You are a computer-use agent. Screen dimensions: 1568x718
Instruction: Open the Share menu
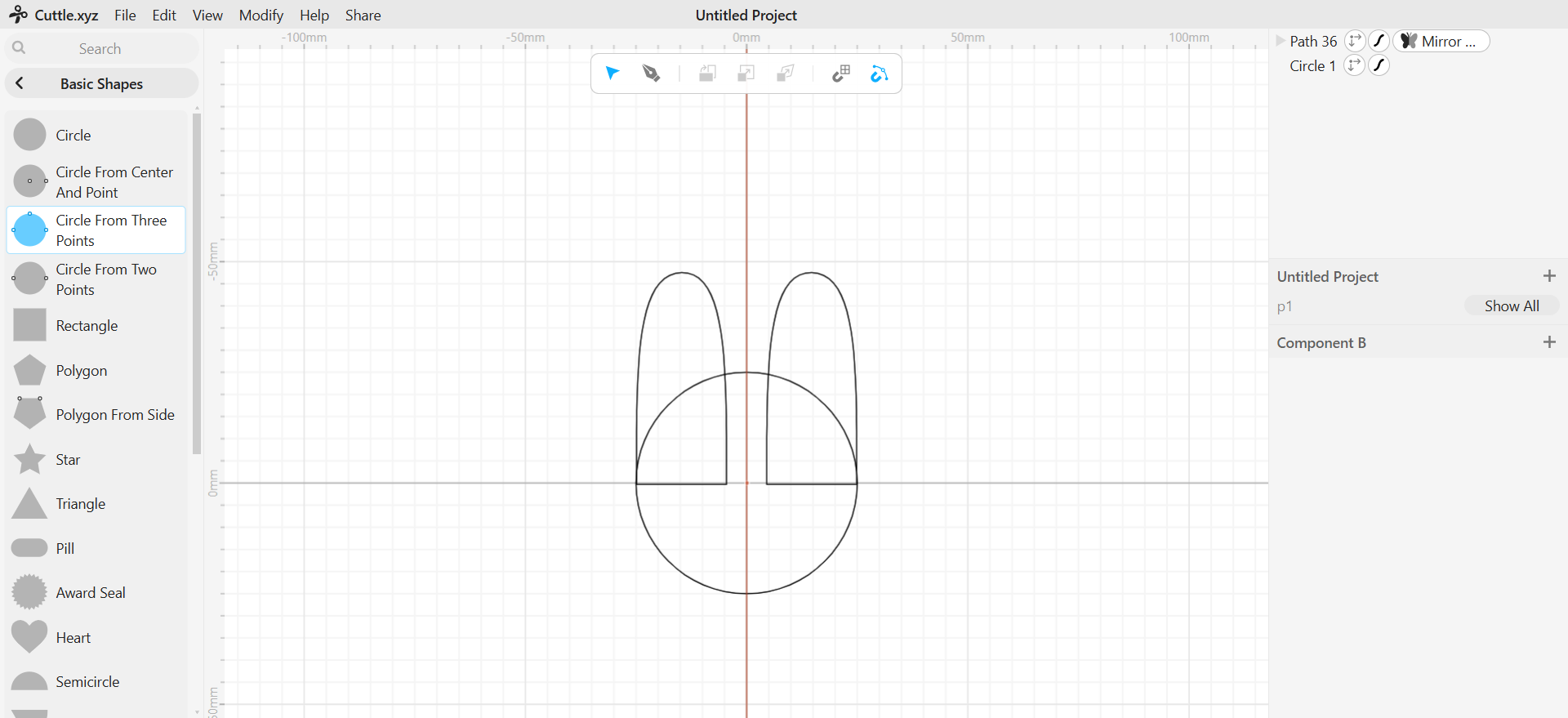pos(363,15)
